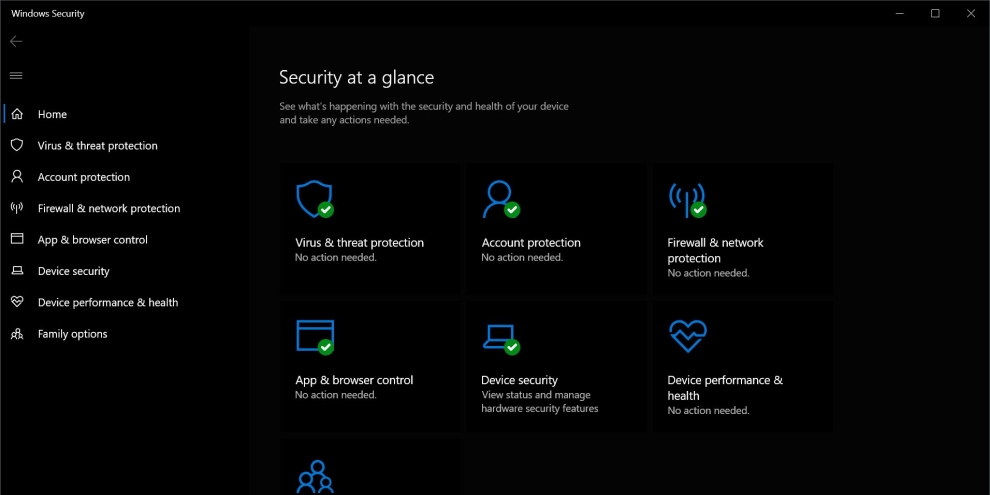Click the heart health icon in sidebar
The image size is (990, 495).
click(x=17, y=302)
